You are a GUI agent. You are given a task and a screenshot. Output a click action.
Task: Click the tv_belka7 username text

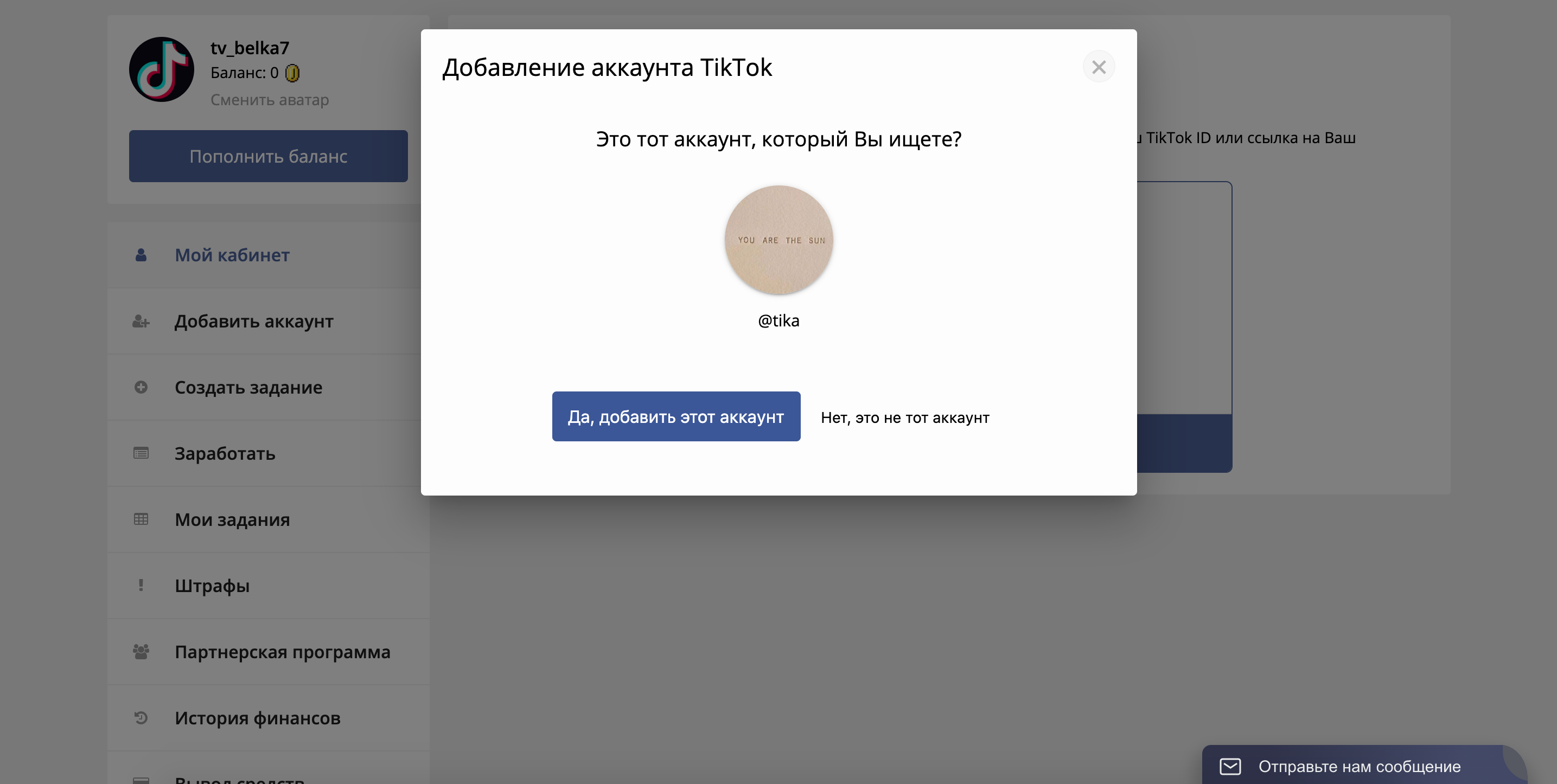(x=250, y=48)
